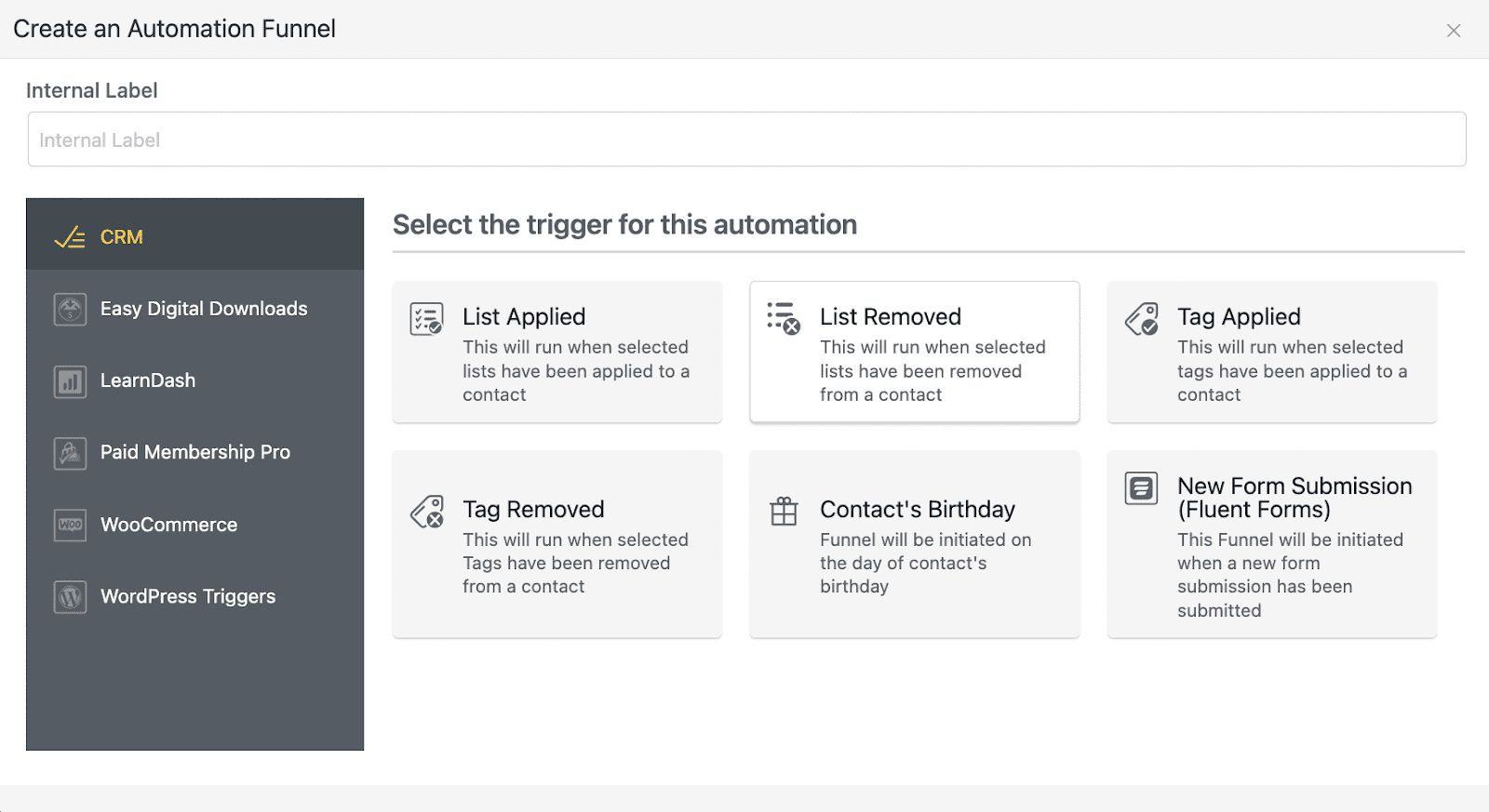Viewport: 1489px width, 812px height.
Task: Click the Fluent Forms submission icon
Action: point(1141,487)
